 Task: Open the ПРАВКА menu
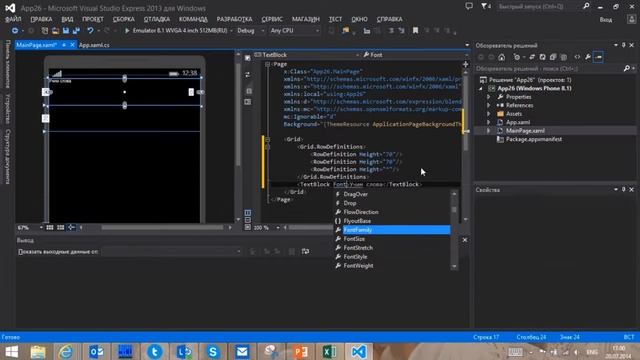point(41,19)
